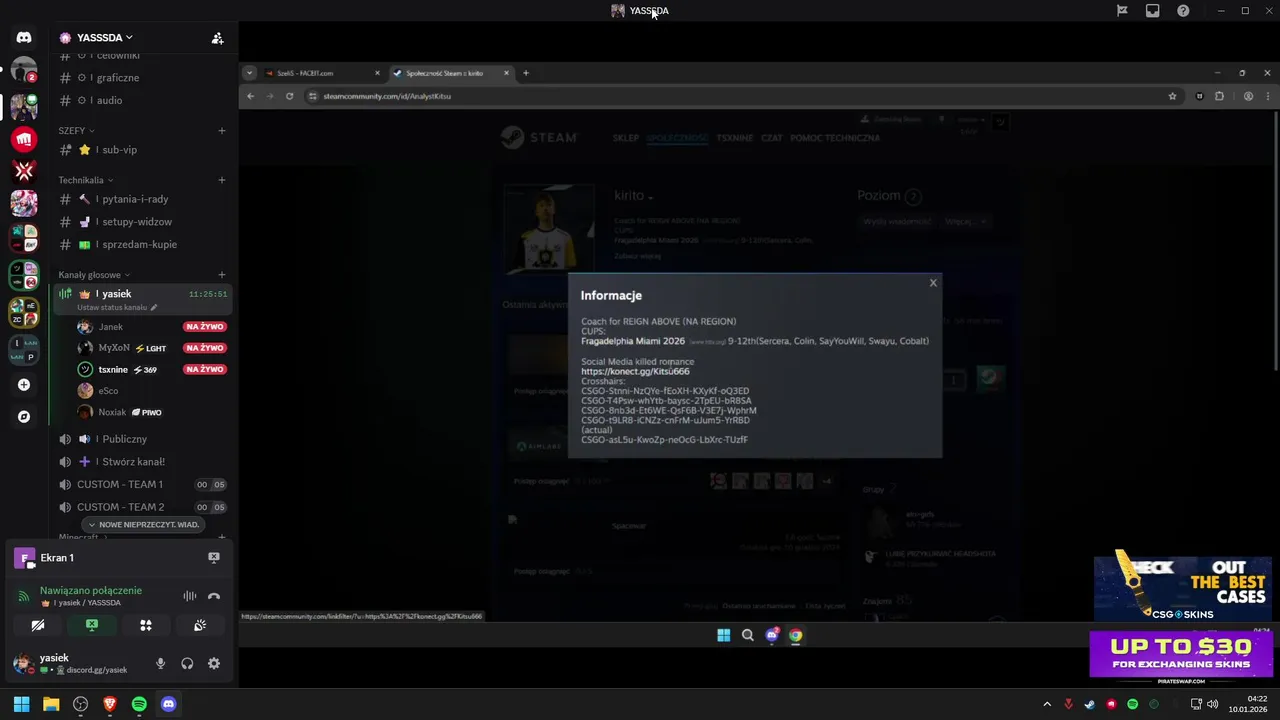Screen dimensions: 1280x720
Task: Add a channel to the SZEFY category
Action: 222,131
